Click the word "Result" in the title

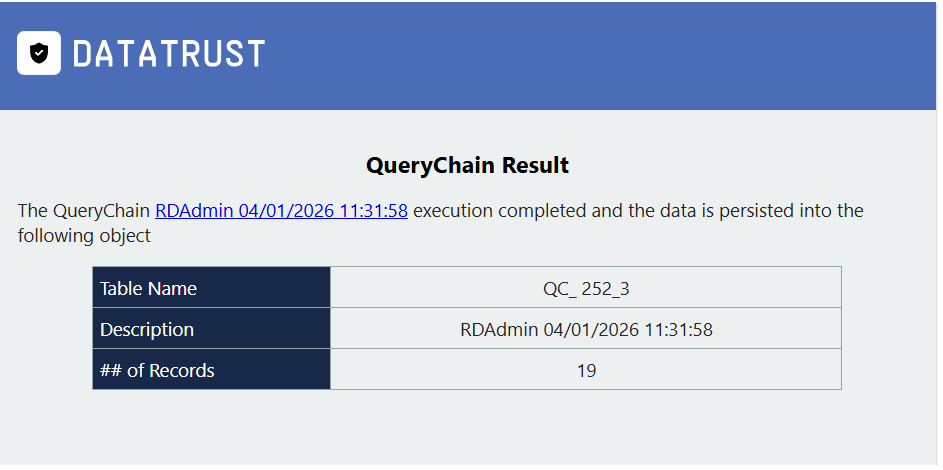(x=535, y=165)
